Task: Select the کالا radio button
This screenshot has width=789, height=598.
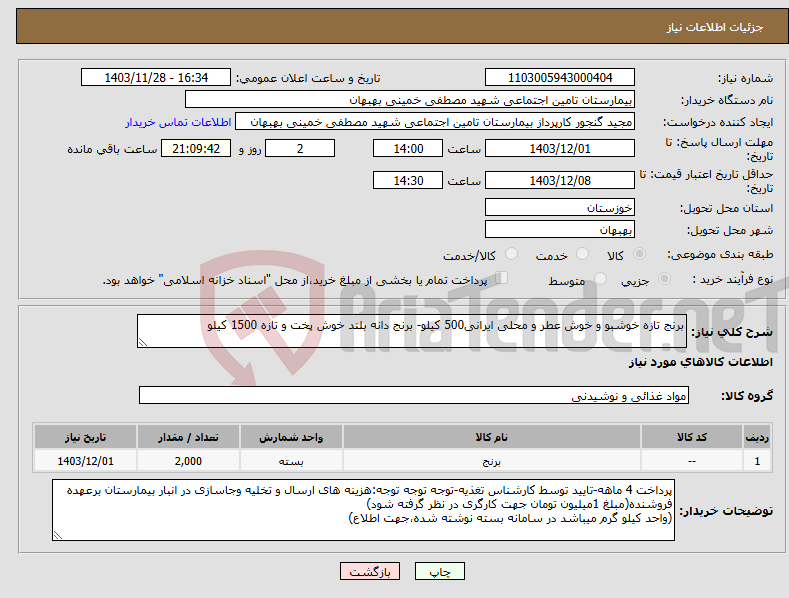Action: [x=640, y=254]
